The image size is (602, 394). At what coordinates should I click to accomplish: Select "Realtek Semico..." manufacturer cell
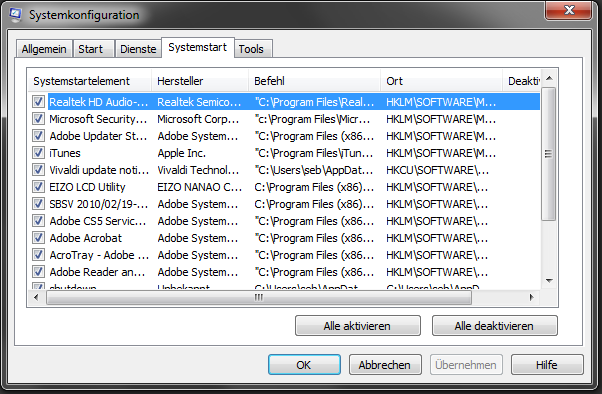tap(199, 102)
